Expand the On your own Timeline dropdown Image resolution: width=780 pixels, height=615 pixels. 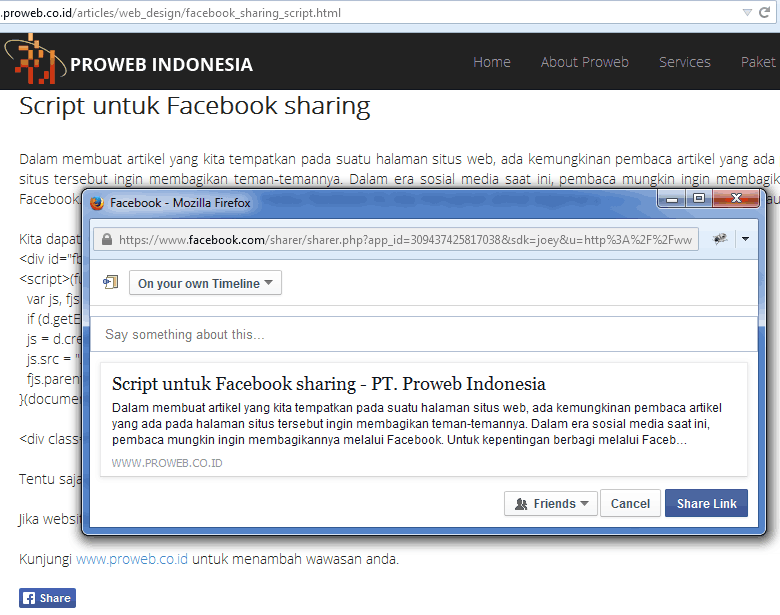click(x=205, y=283)
